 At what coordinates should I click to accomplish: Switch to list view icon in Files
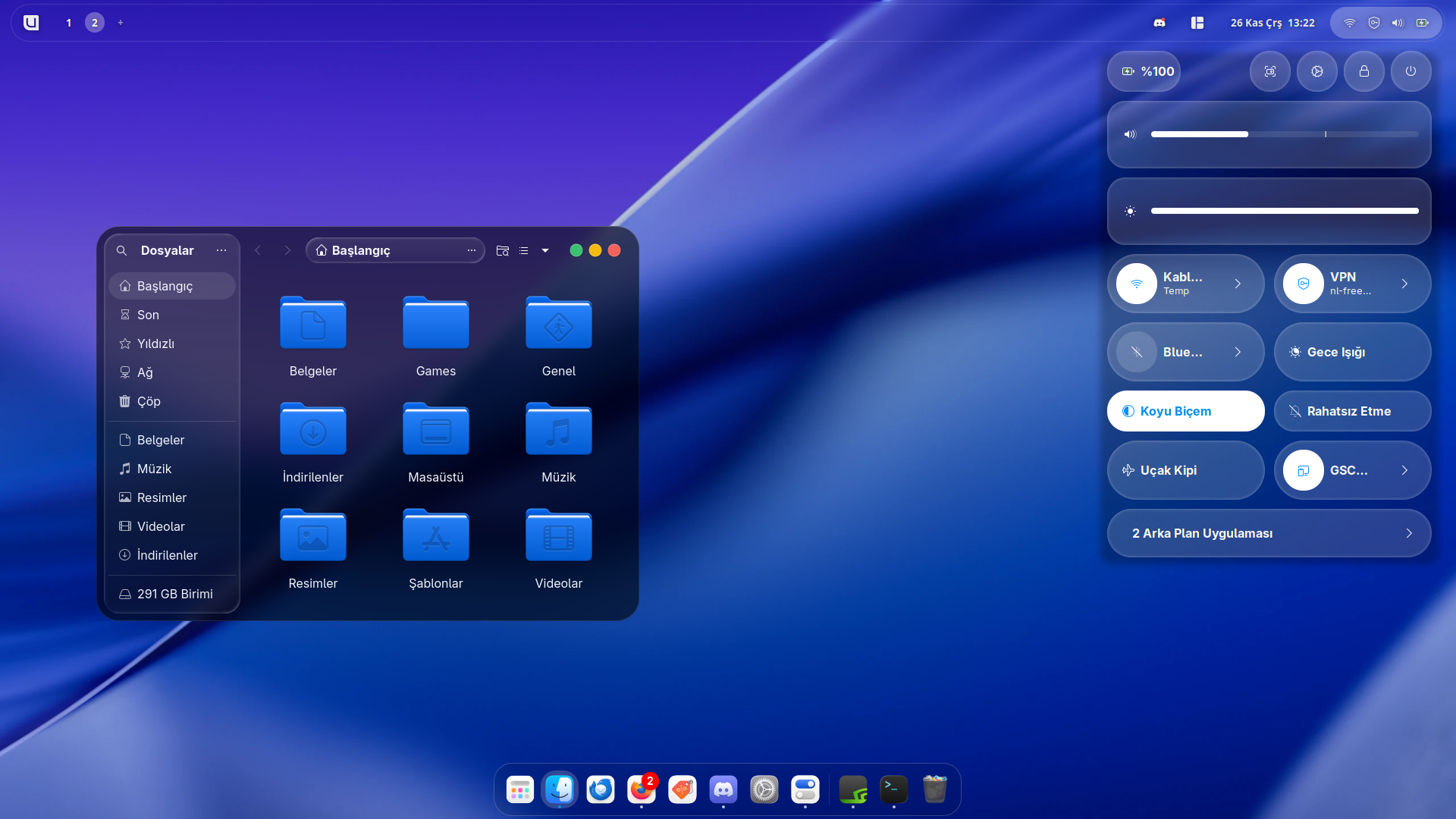pyautogui.click(x=523, y=250)
